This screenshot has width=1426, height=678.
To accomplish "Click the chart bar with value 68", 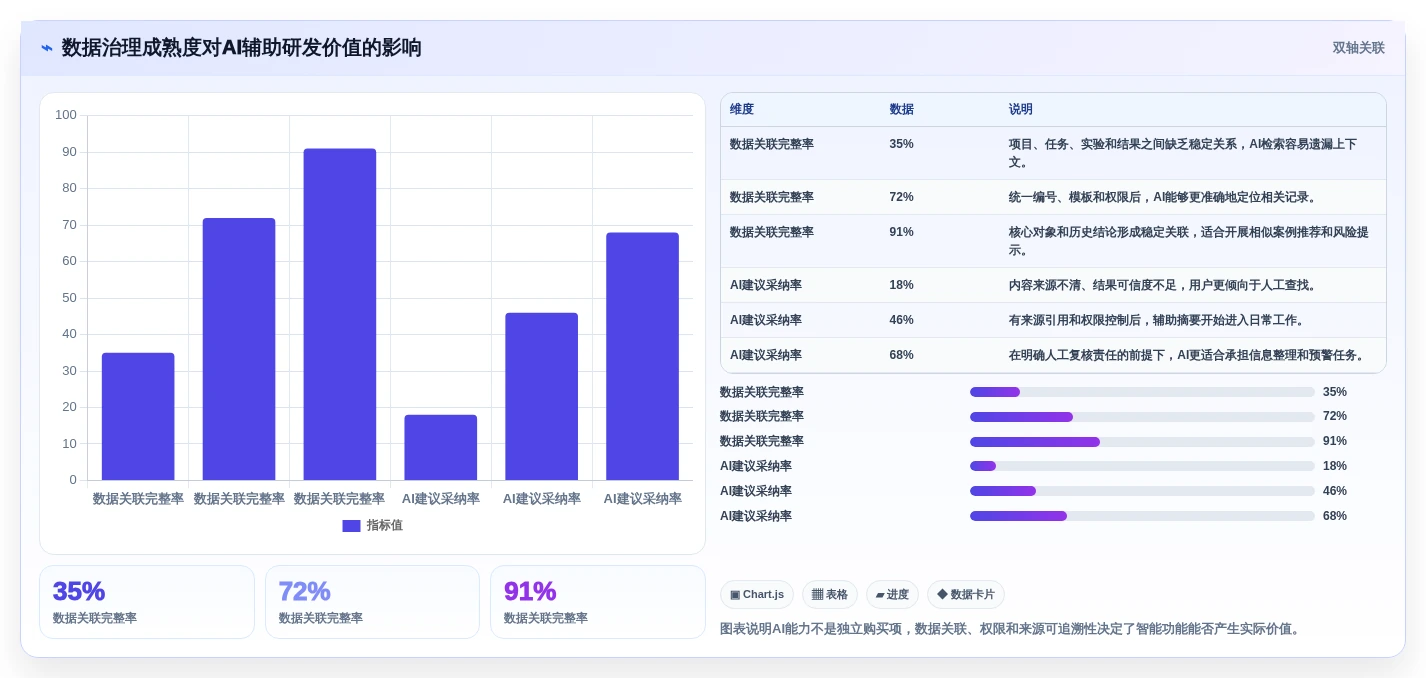I will click(642, 356).
